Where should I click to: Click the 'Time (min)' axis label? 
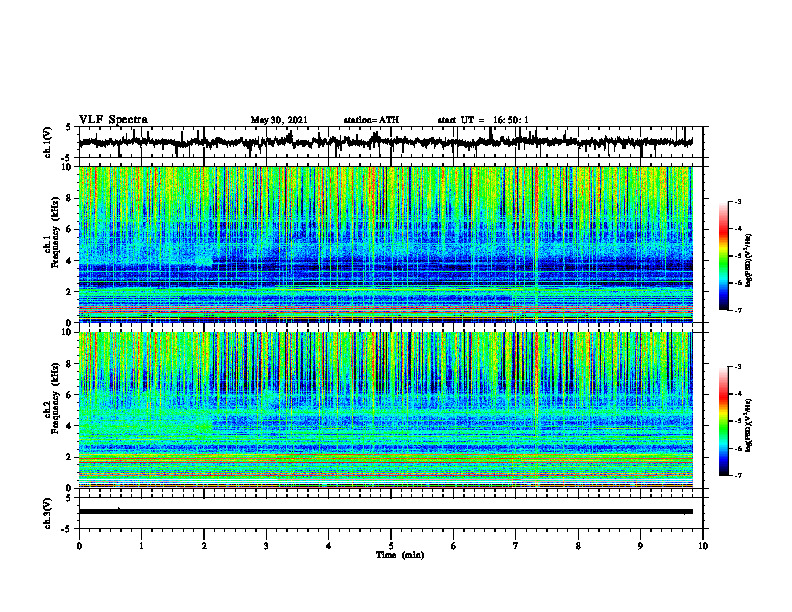[x=400, y=555]
